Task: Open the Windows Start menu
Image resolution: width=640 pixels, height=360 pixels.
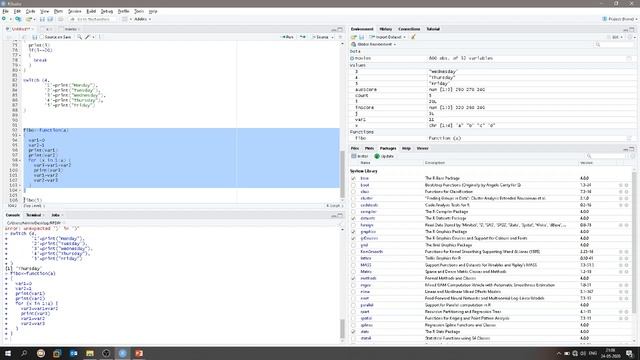Action: [x=8, y=353]
